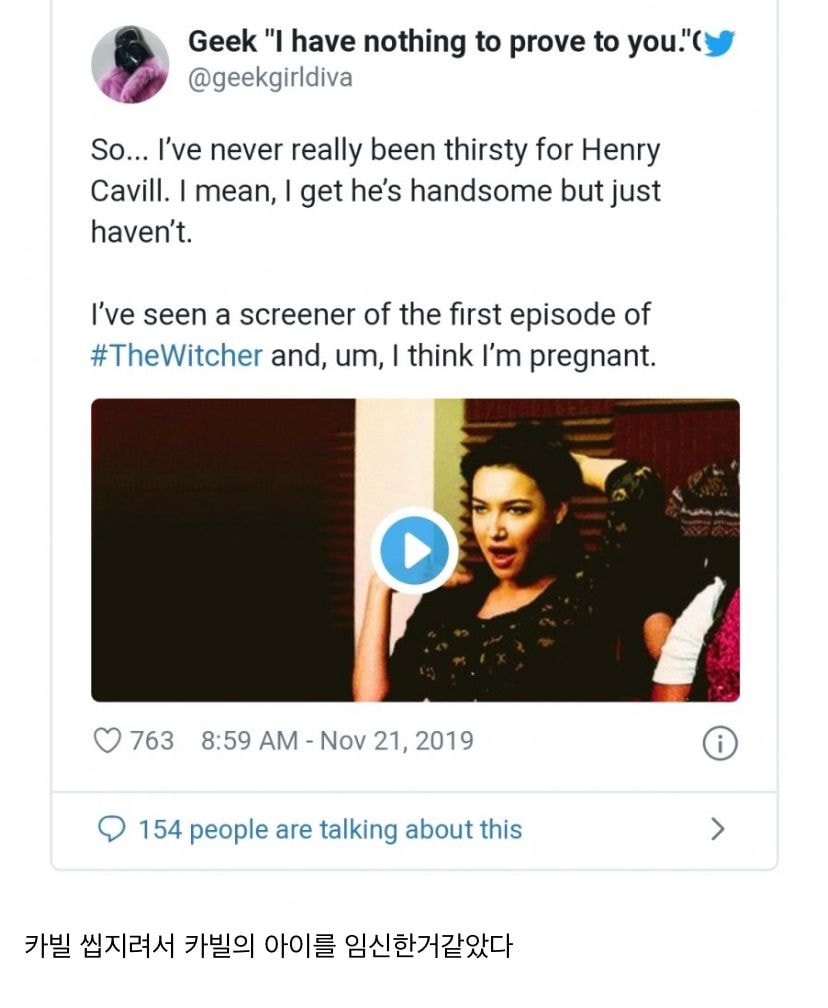828x1008 pixels.
Task: Click the 763 likes count
Action: pyautogui.click(x=152, y=741)
